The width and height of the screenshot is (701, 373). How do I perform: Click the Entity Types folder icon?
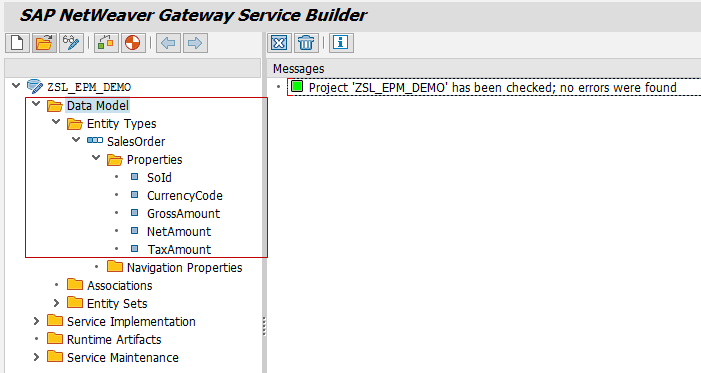point(75,123)
